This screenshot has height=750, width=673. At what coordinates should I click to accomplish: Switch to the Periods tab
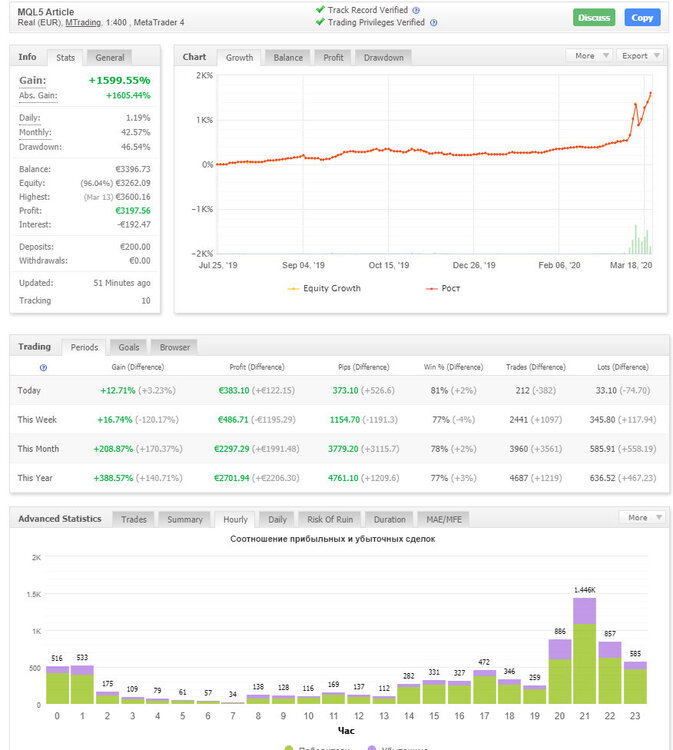pyautogui.click(x=84, y=347)
